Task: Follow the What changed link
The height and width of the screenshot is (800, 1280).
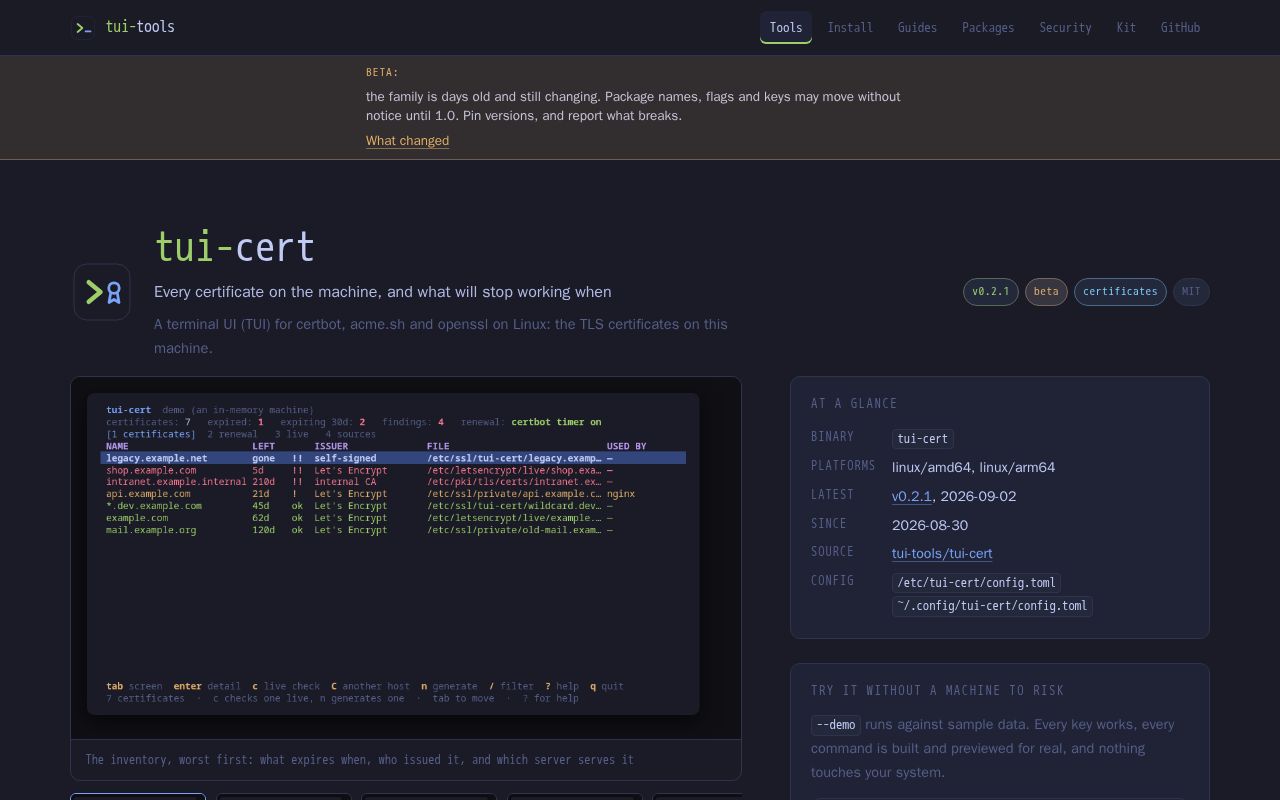Action: pos(407,141)
